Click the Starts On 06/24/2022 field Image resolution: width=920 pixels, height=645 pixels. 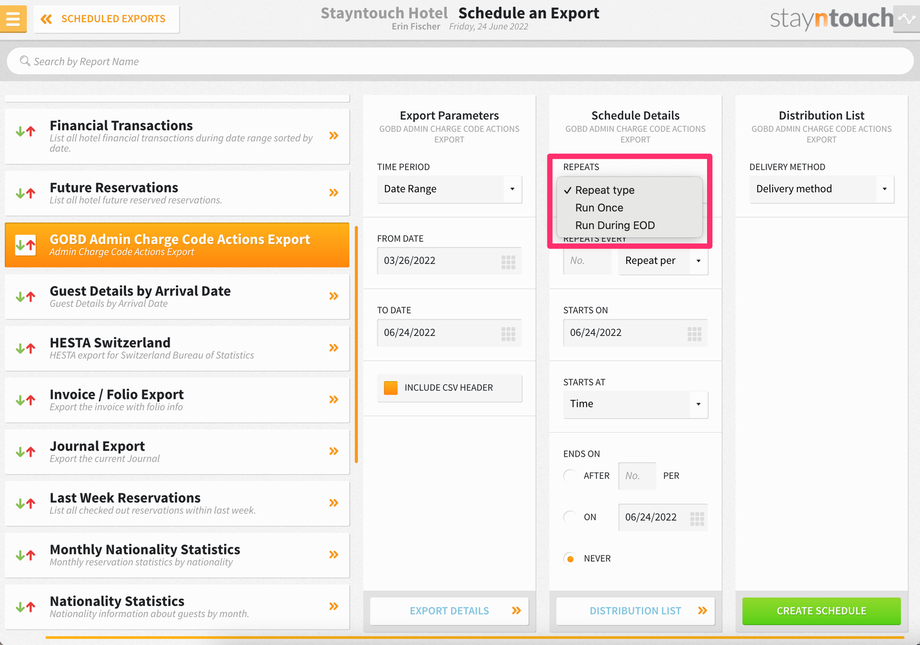pyautogui.click(x=635, y=333)
